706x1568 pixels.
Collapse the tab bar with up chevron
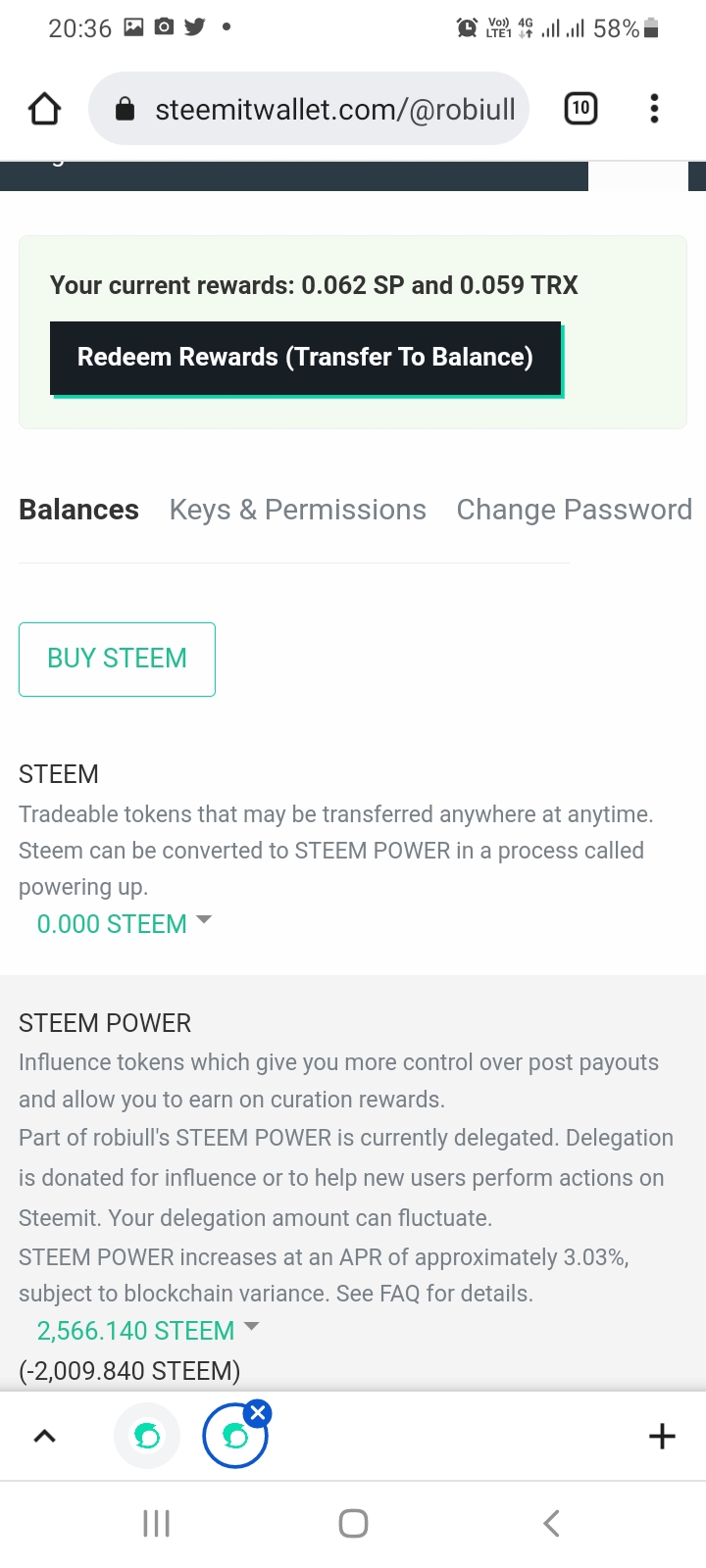click(45, 1437)
